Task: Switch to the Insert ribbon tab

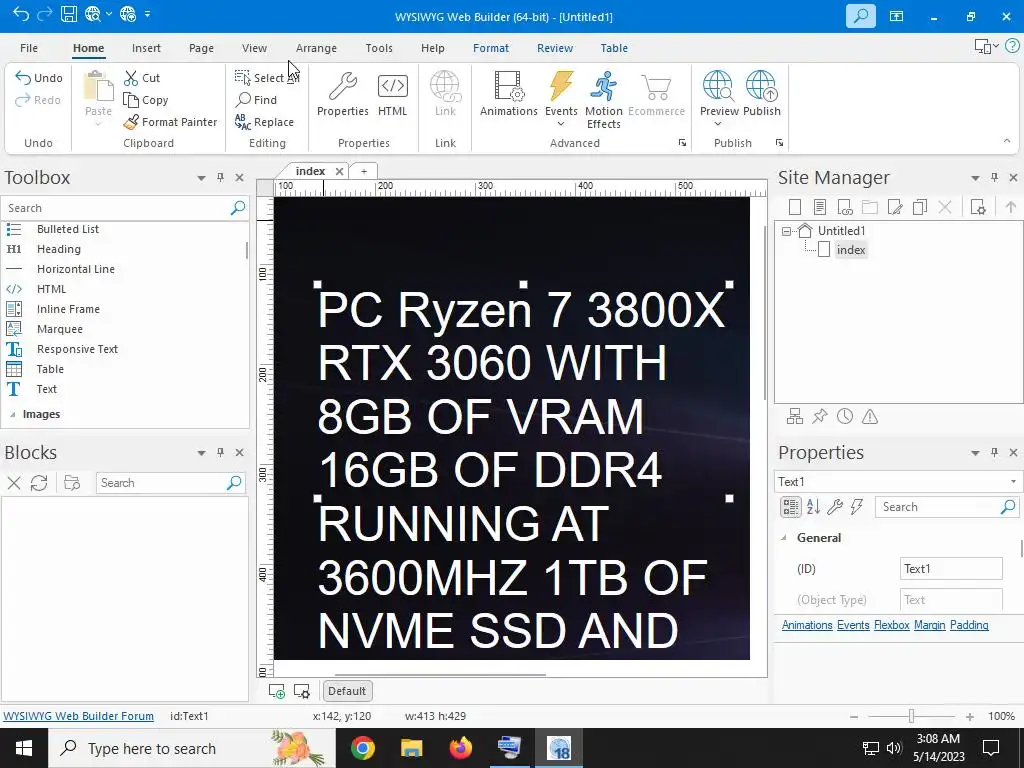Action: (146, 48)
